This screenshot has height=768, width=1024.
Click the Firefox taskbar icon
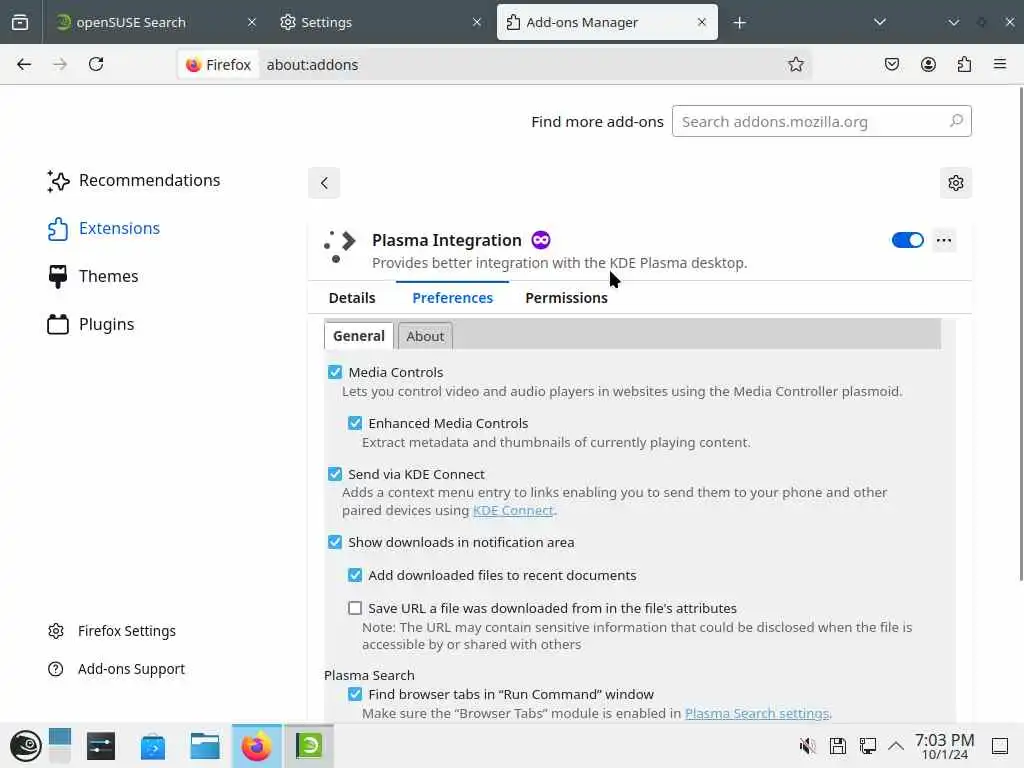tap(257, 745)
